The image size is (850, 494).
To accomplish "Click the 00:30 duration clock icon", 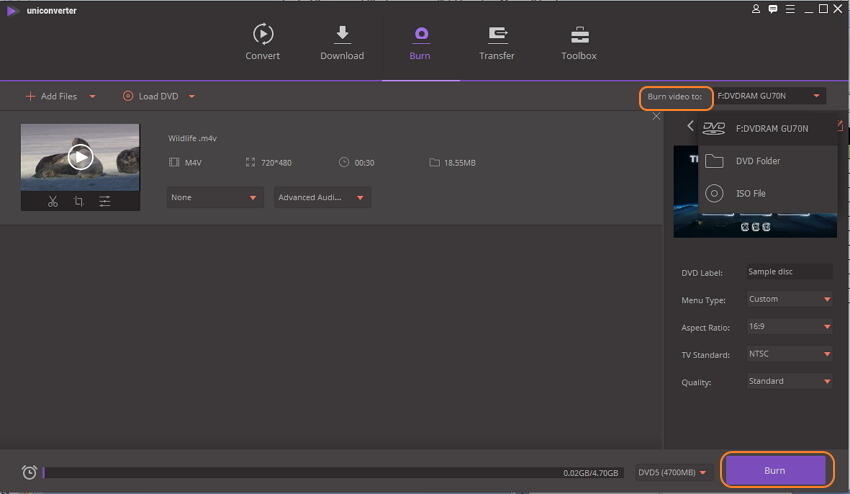I will [344, 162].
